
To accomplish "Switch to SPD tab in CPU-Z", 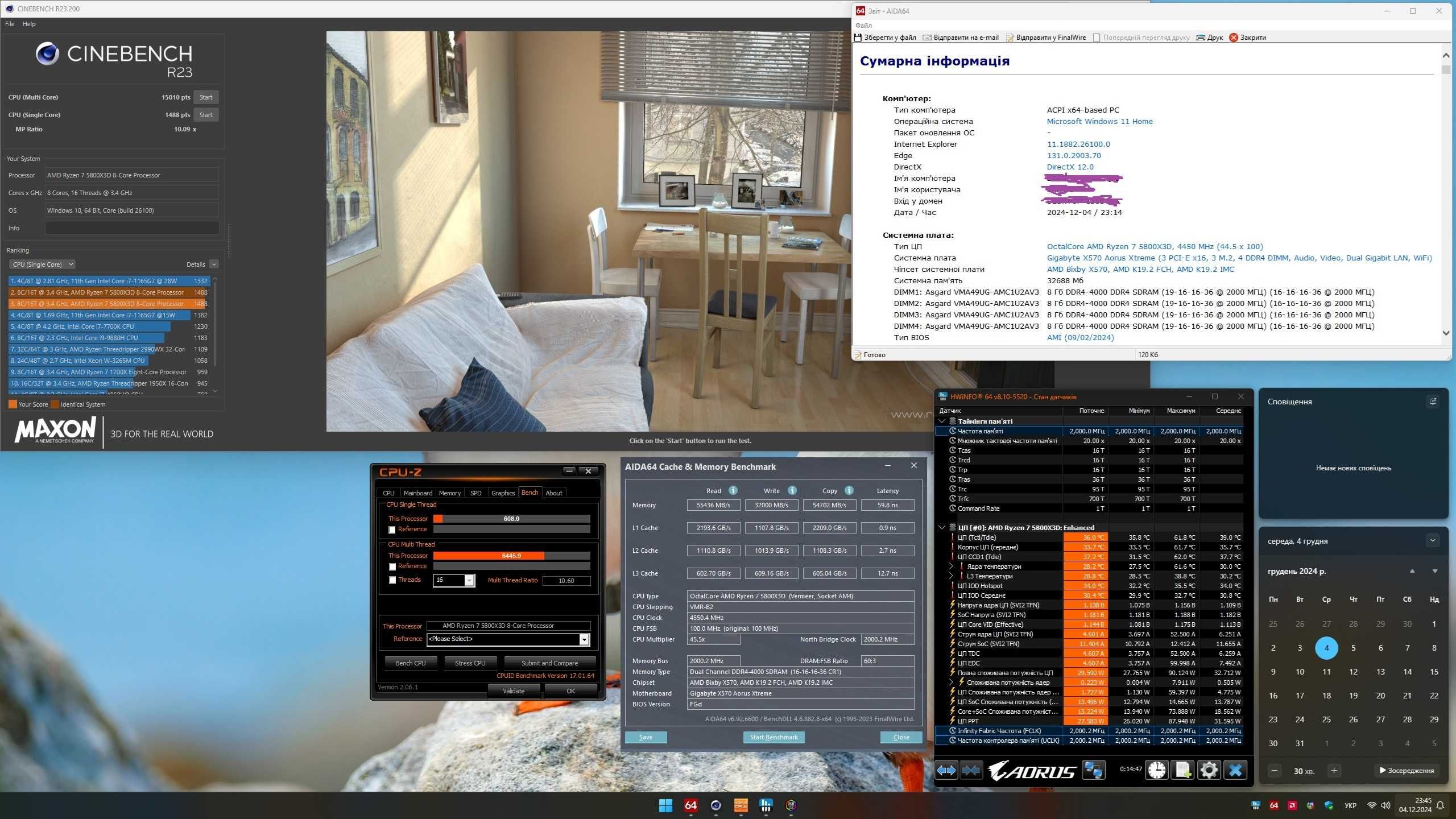I will coord(475,493).
